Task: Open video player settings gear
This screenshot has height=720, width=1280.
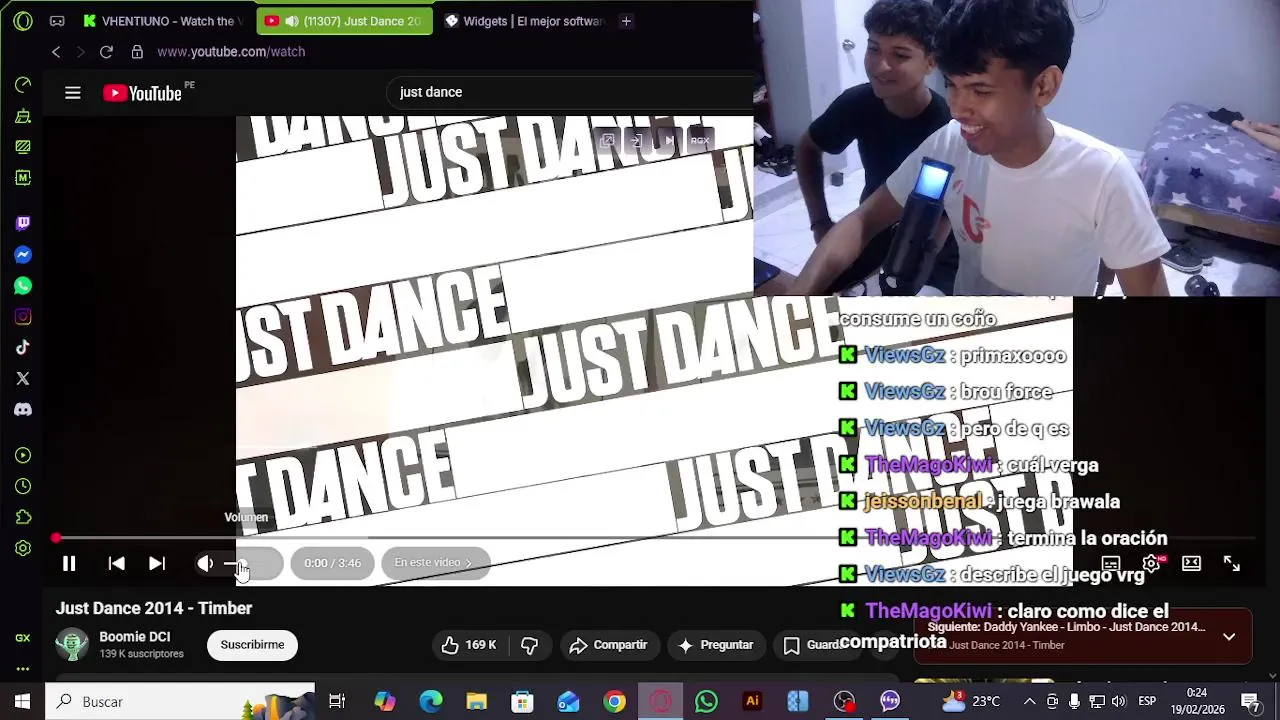Action: pyautogui.click(x=1151, y=564)
